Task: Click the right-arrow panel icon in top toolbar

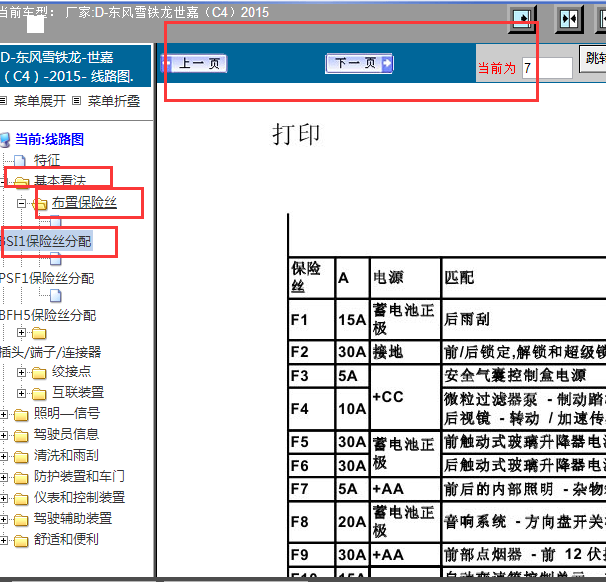Action: tap(522, 19)
